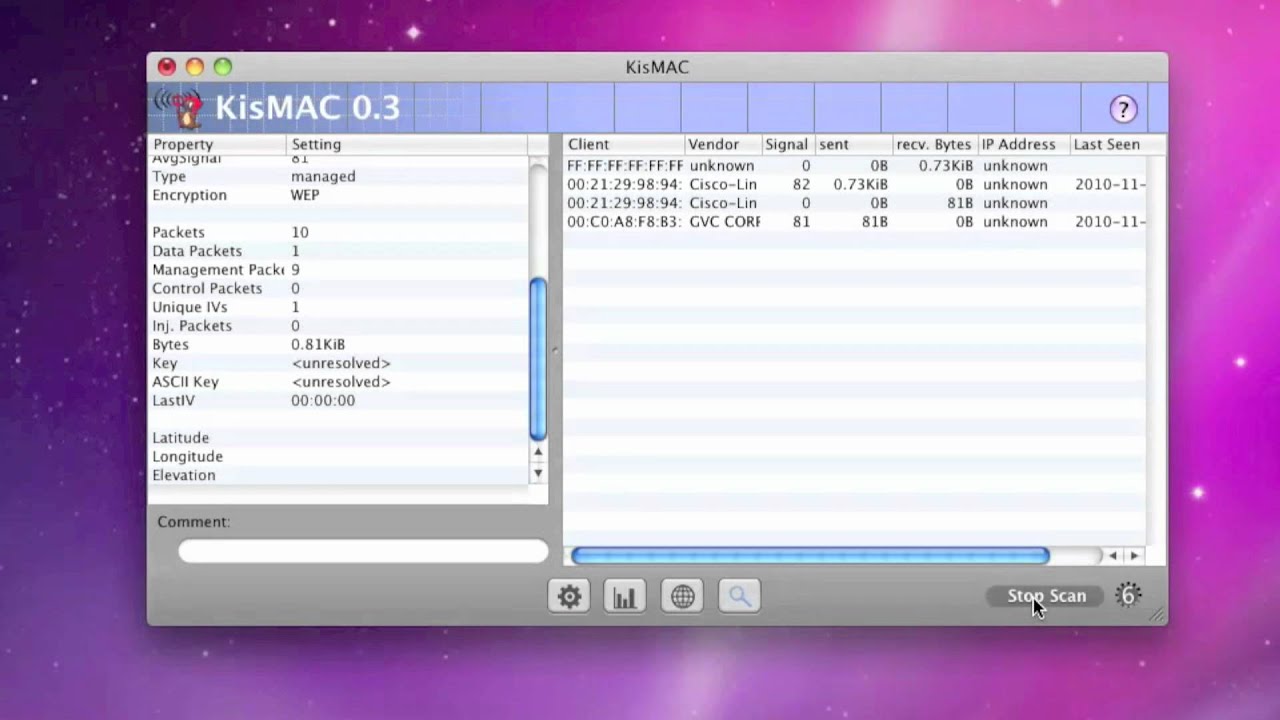This screenshot has width=1280, height=720.
Task: Select the Unique IVs property row
Action: pyautogui.click(x=338, y=307)
